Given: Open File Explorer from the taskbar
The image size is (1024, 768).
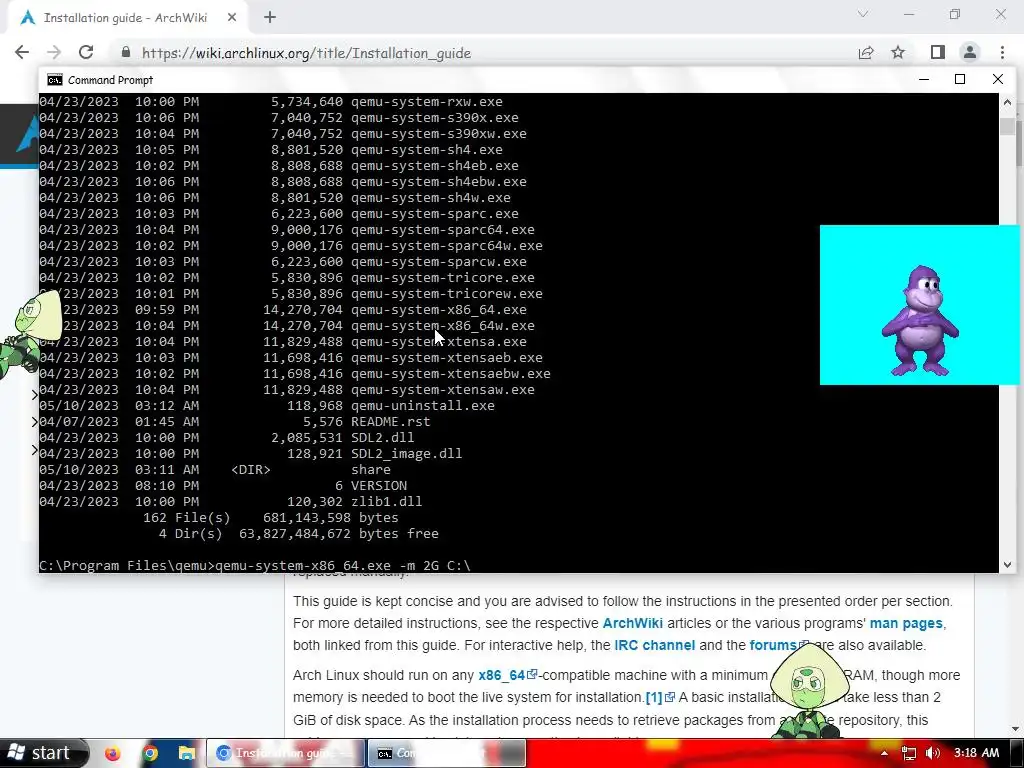Looking at the screenshot, I should [187, 753].
